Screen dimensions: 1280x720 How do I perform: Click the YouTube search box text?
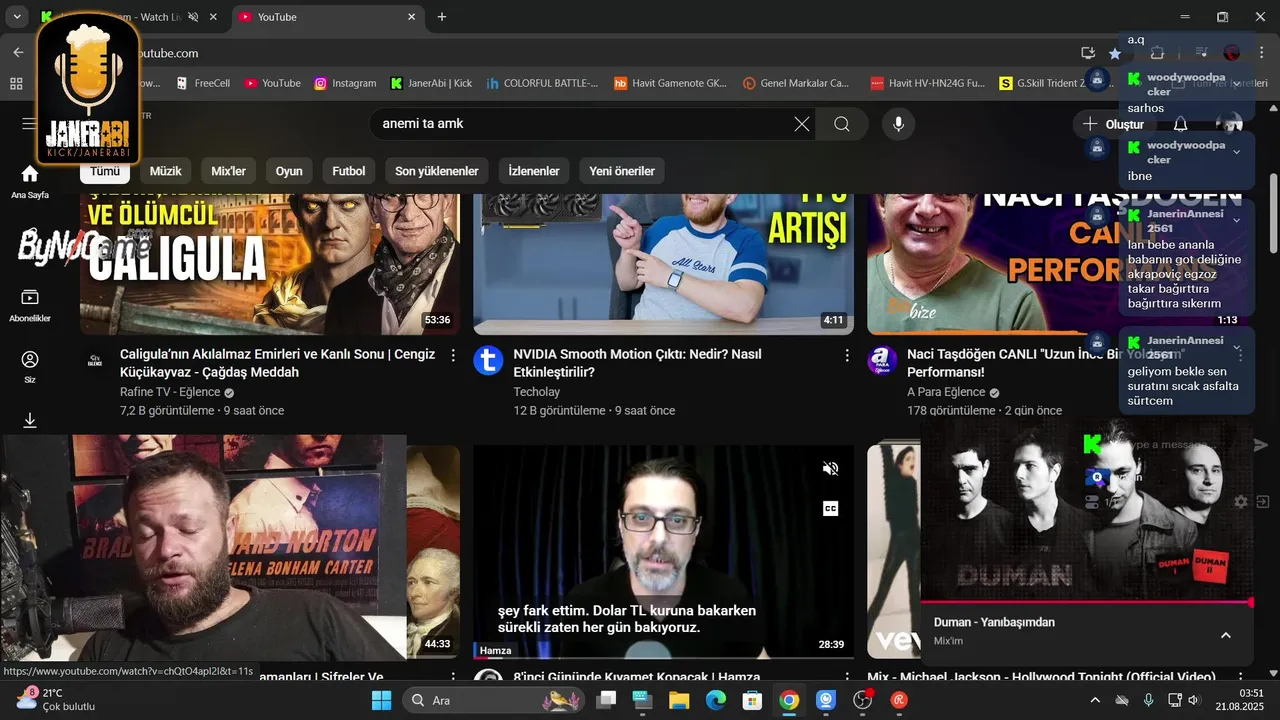[422, 124]
